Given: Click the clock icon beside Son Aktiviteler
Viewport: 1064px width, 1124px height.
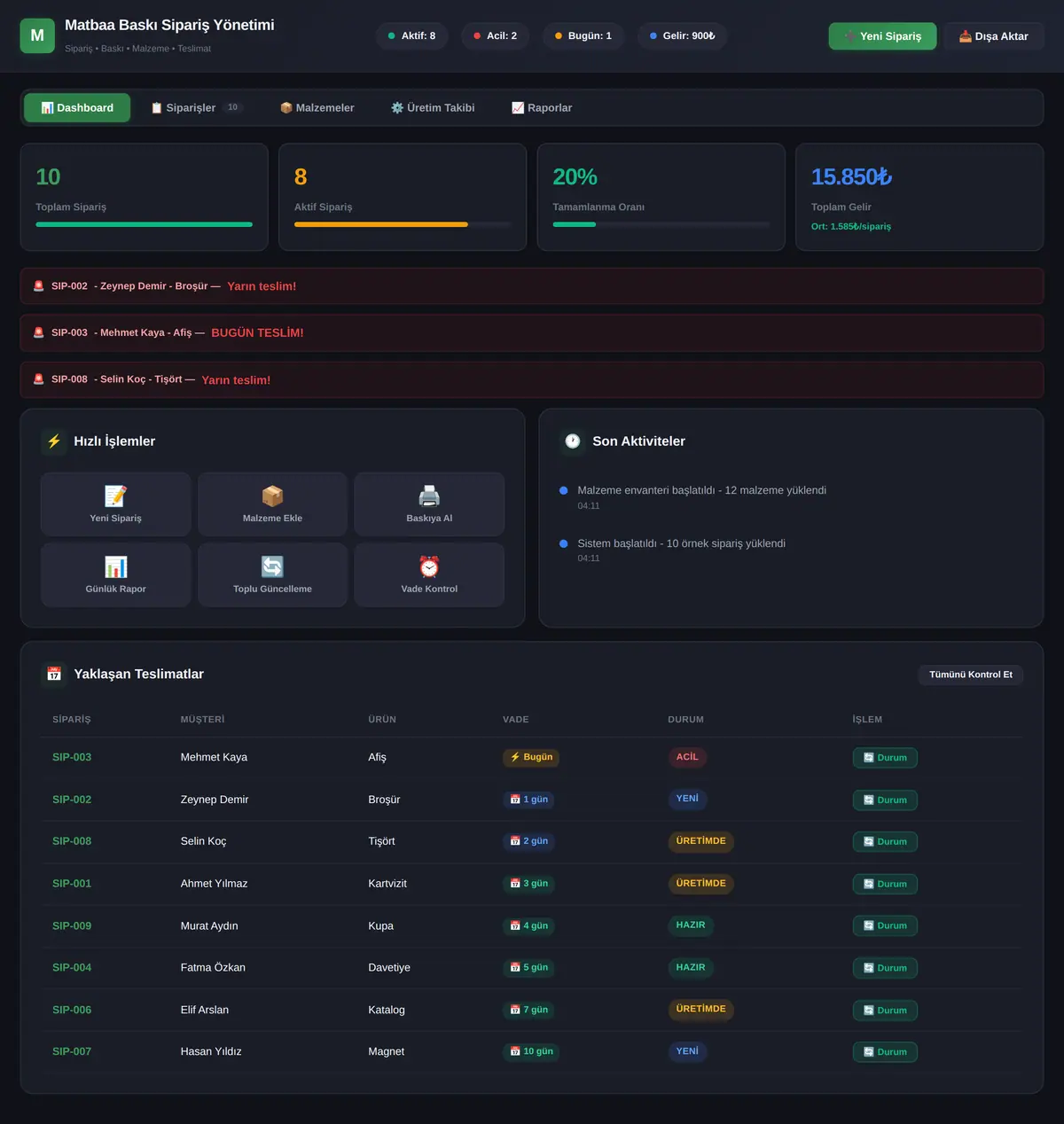Looking at the screenshot, I should point(573,441).
